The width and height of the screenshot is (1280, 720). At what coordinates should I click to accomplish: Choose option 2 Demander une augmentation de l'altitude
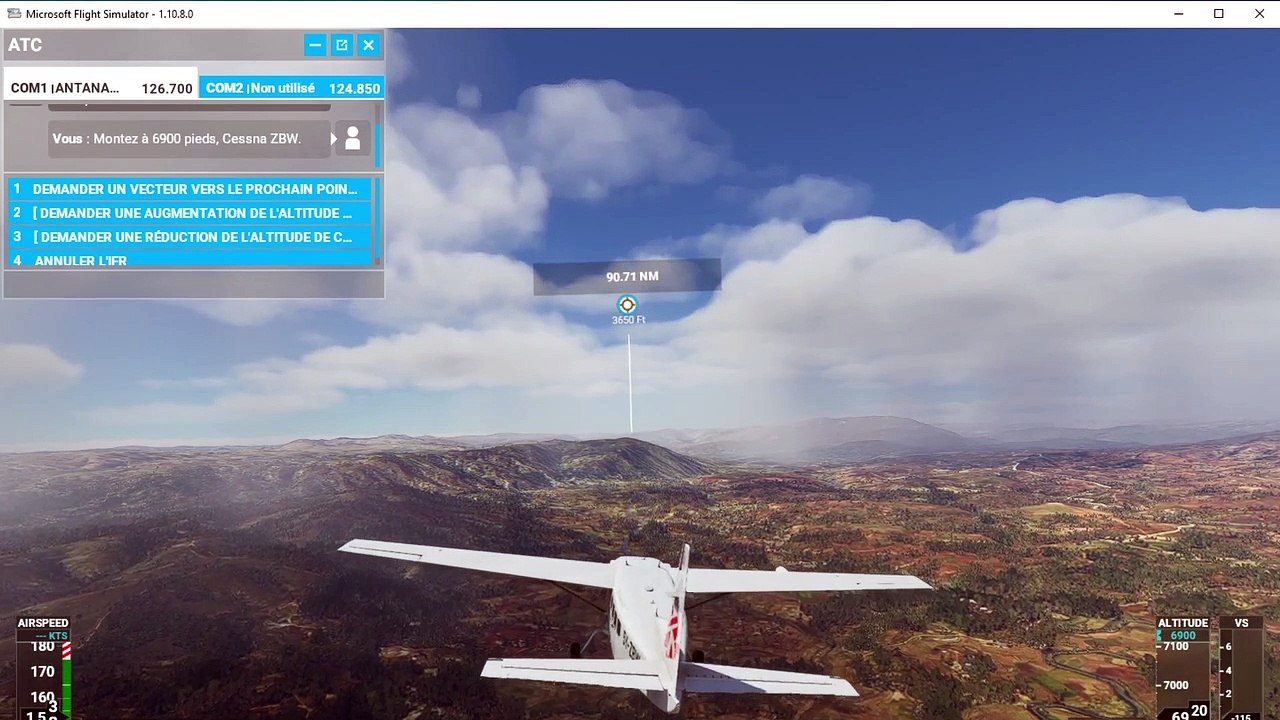tap(190, 213)
